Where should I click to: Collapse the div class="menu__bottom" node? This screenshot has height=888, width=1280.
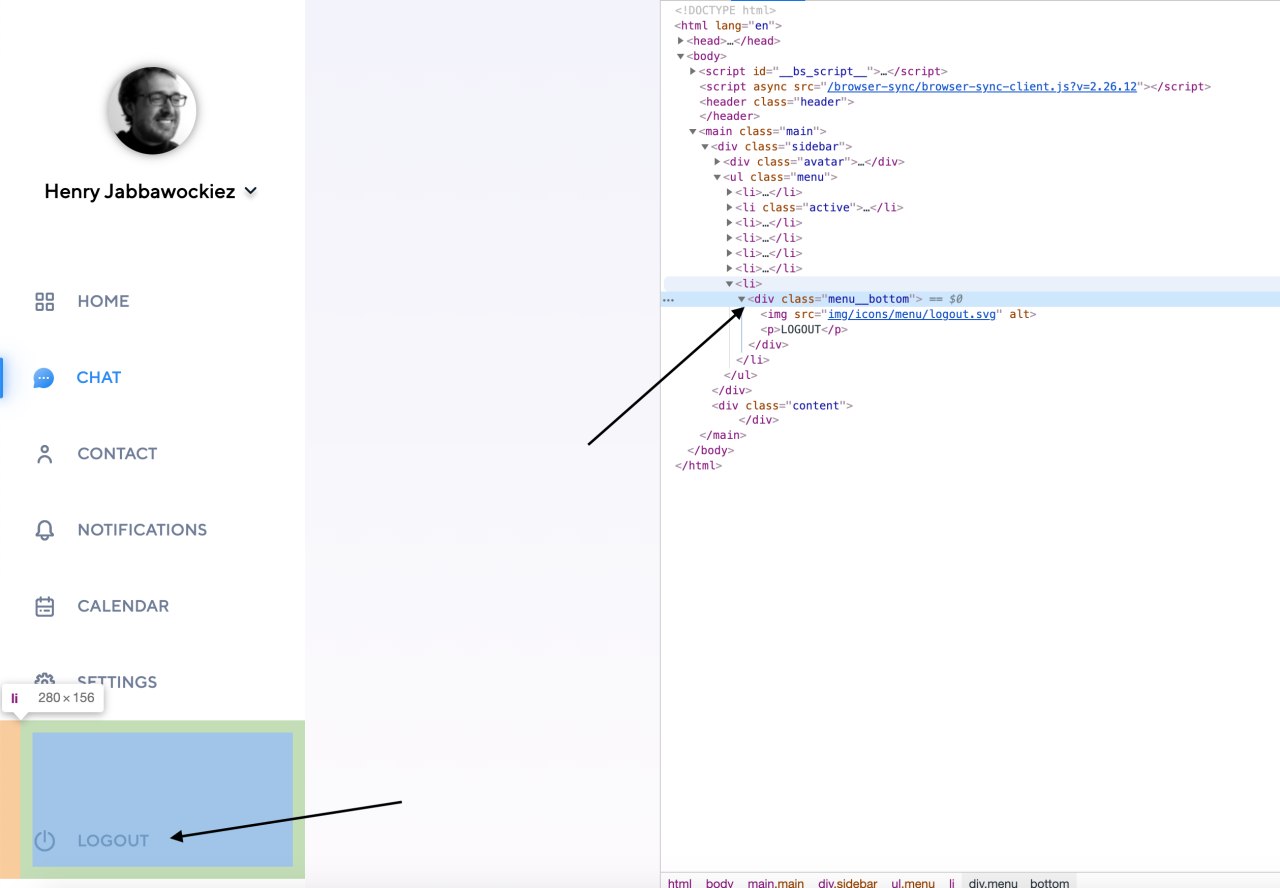click(x=742, y=299)
